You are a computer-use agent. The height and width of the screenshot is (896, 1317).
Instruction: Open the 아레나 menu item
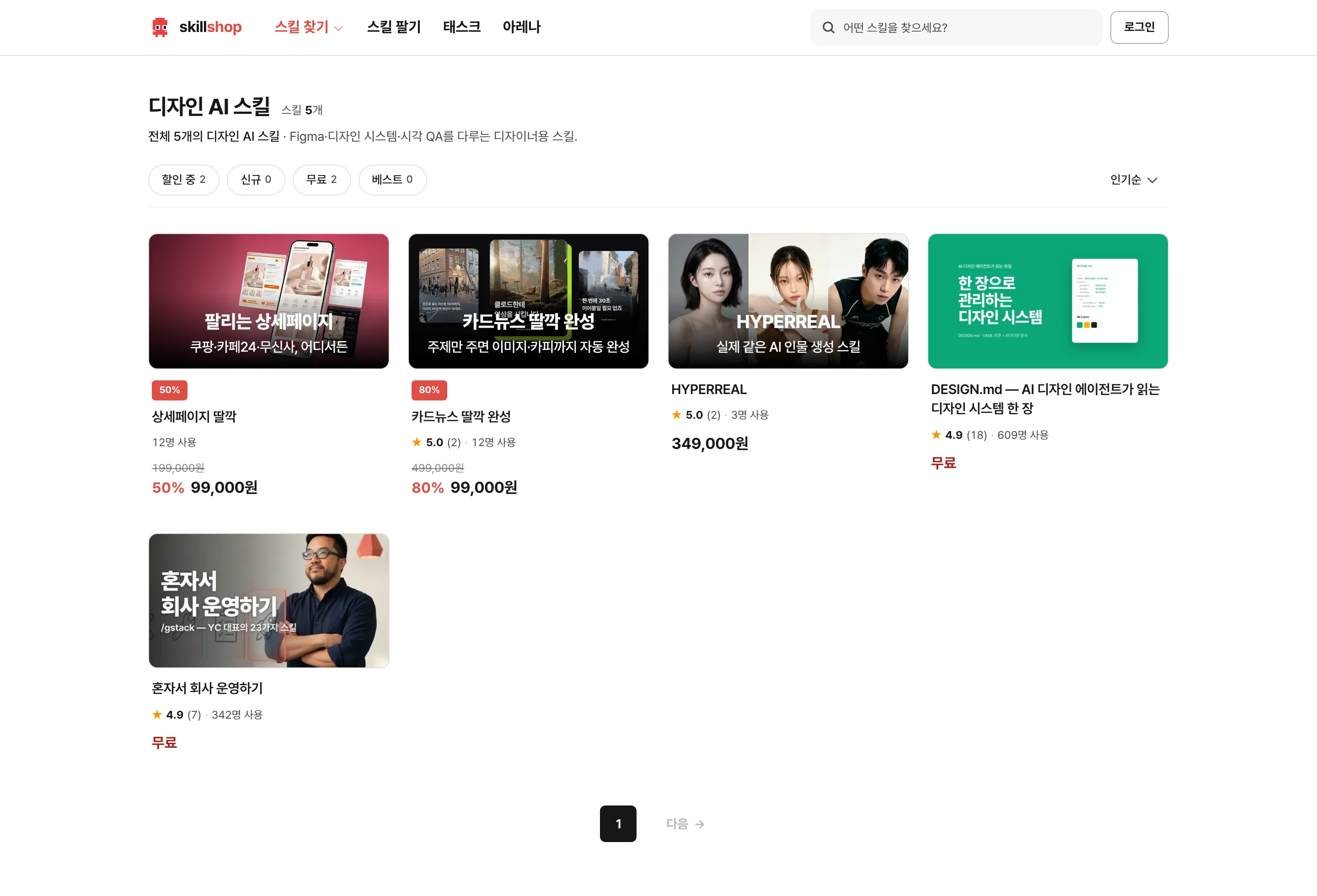(521, 27)
